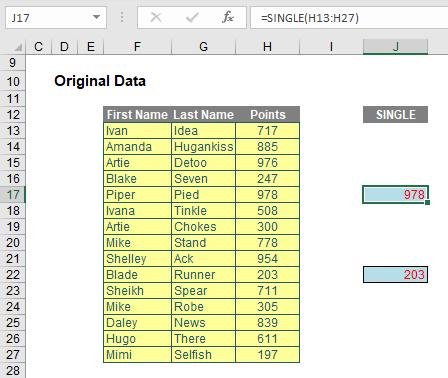
Task: Click the Original Data title cell
Action: coord(100,81)
